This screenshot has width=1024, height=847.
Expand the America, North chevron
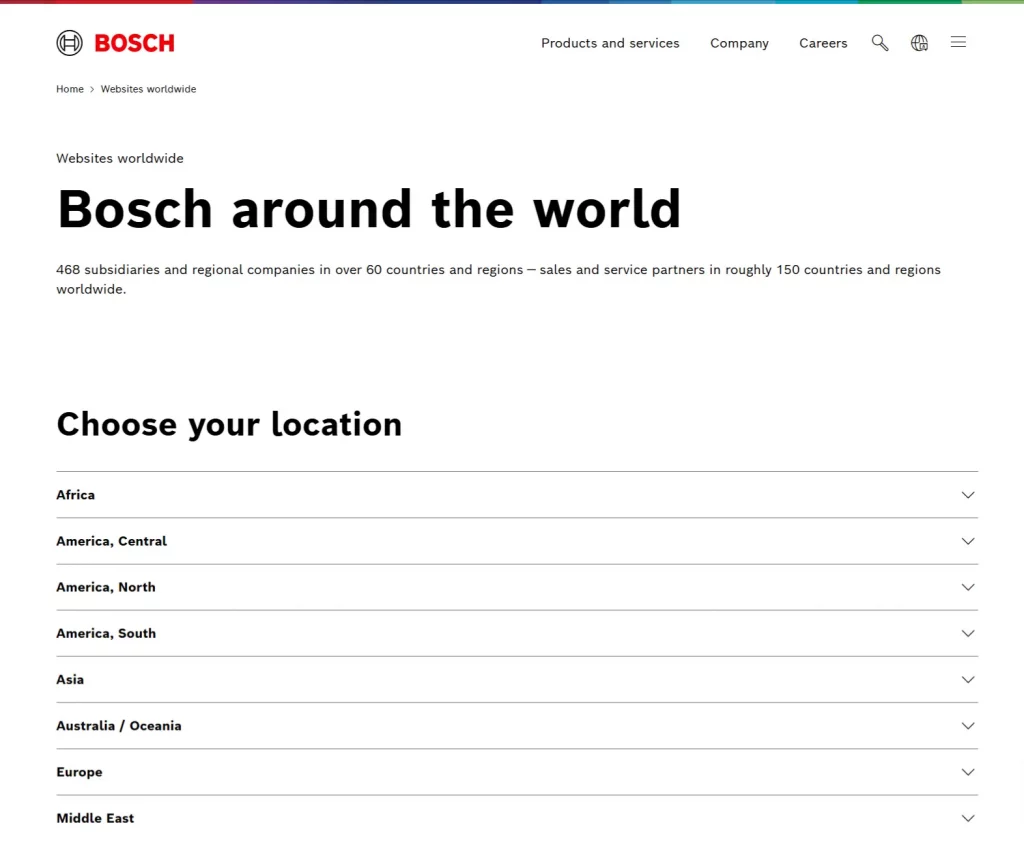(968, 587)
